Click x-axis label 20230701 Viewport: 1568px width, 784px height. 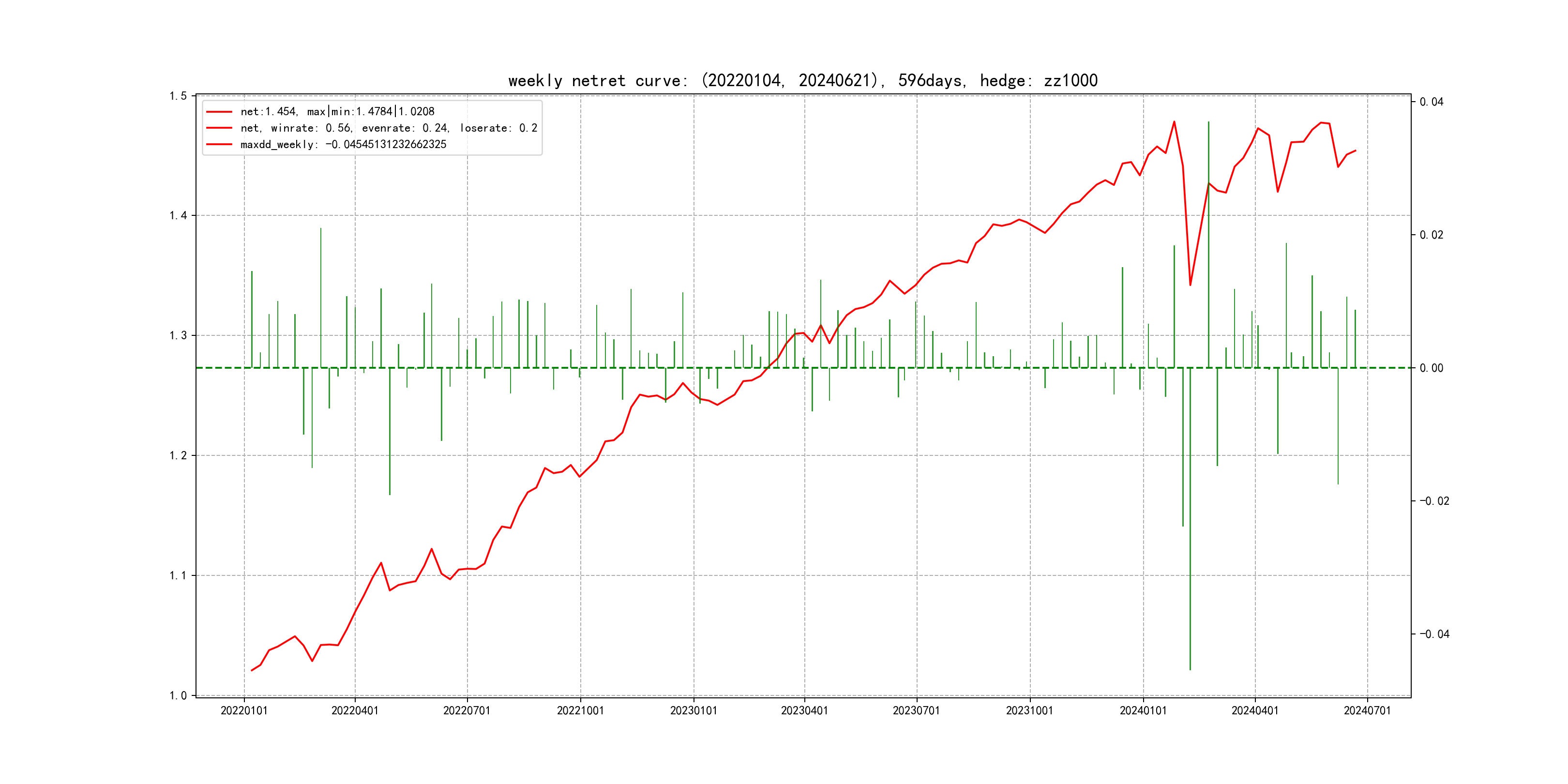click(916, 710)
